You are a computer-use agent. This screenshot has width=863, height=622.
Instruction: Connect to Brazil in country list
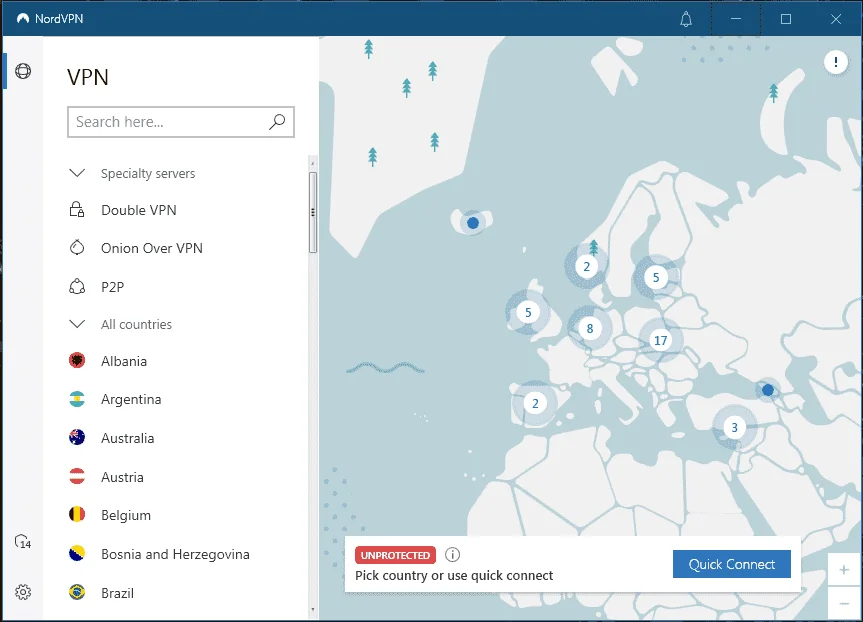coord(117,593)
